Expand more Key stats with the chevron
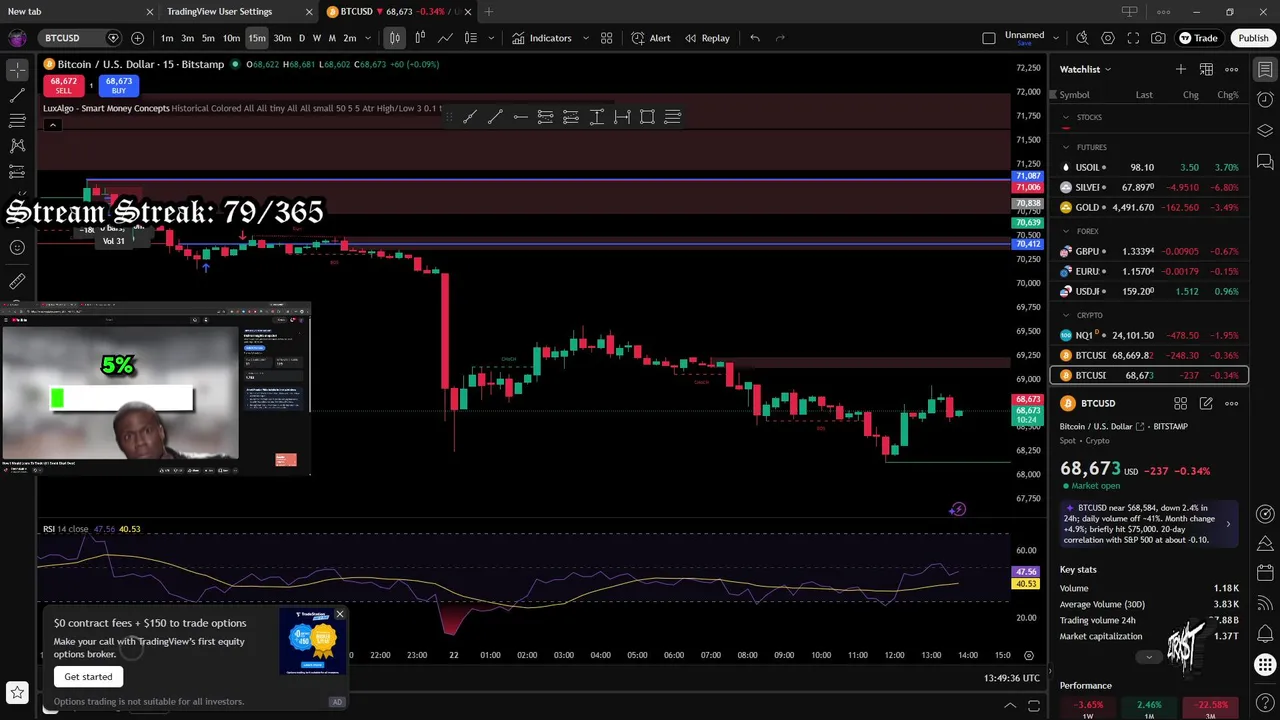 click(x=1149, y=657)
